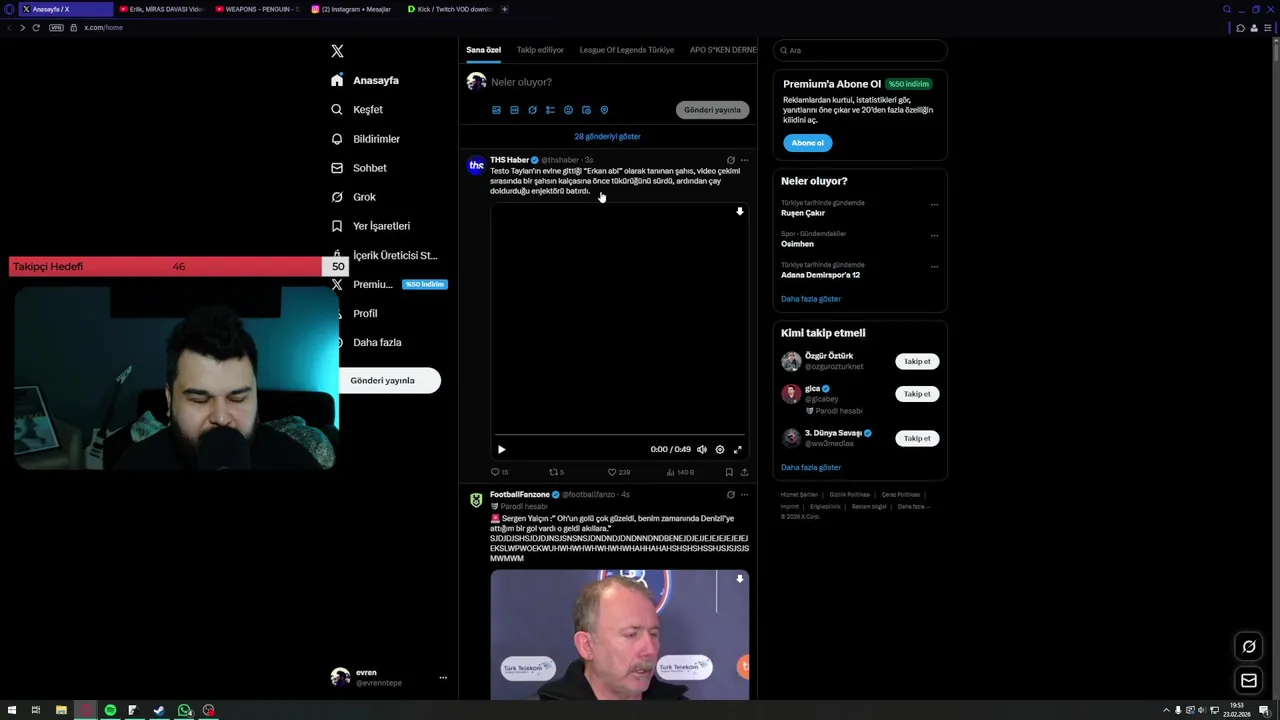Click Grok enhance icon in composer
This screenshot has width=1280, height=720.
532,110
